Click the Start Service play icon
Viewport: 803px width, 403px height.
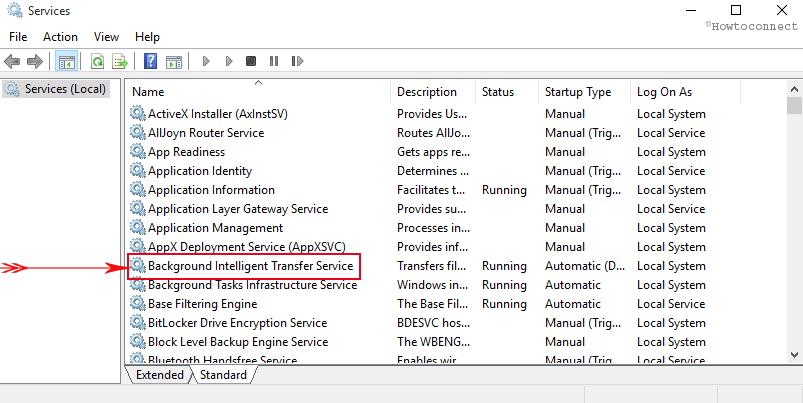(206, 61)
